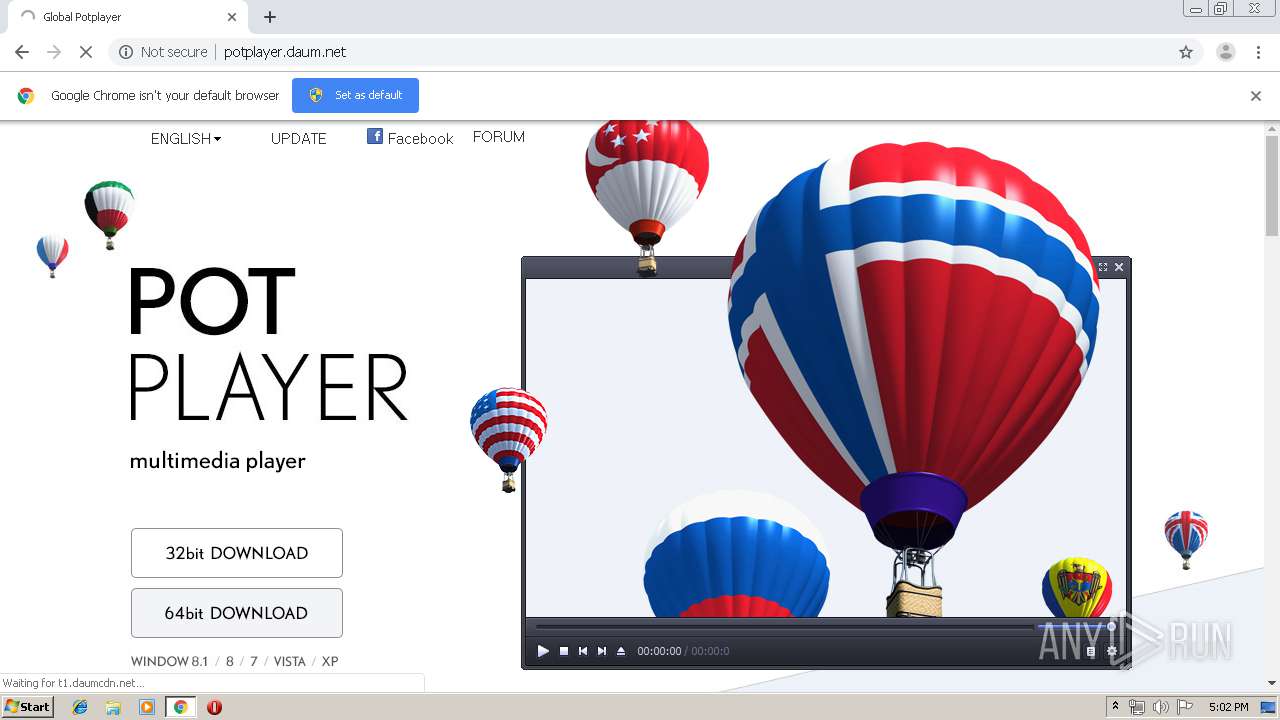This screenshot has height=720, width=1280.
Task: Click the eject/open file button in player
Action: tap(621, 651)
